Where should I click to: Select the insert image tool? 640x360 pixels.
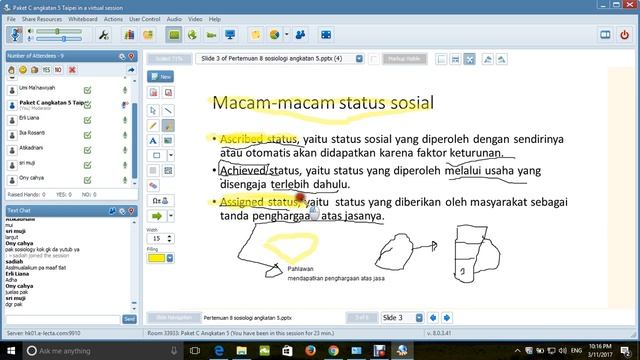pos(168,141)
